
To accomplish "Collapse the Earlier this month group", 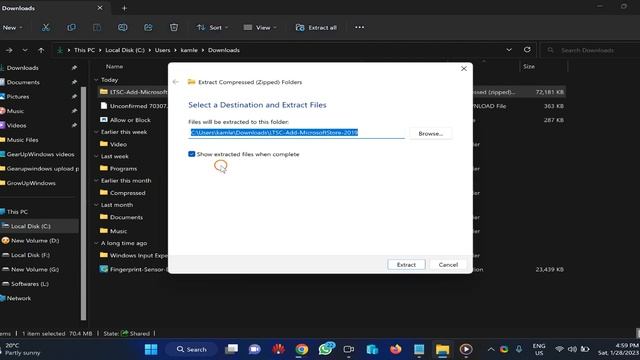I will point(96,180).
